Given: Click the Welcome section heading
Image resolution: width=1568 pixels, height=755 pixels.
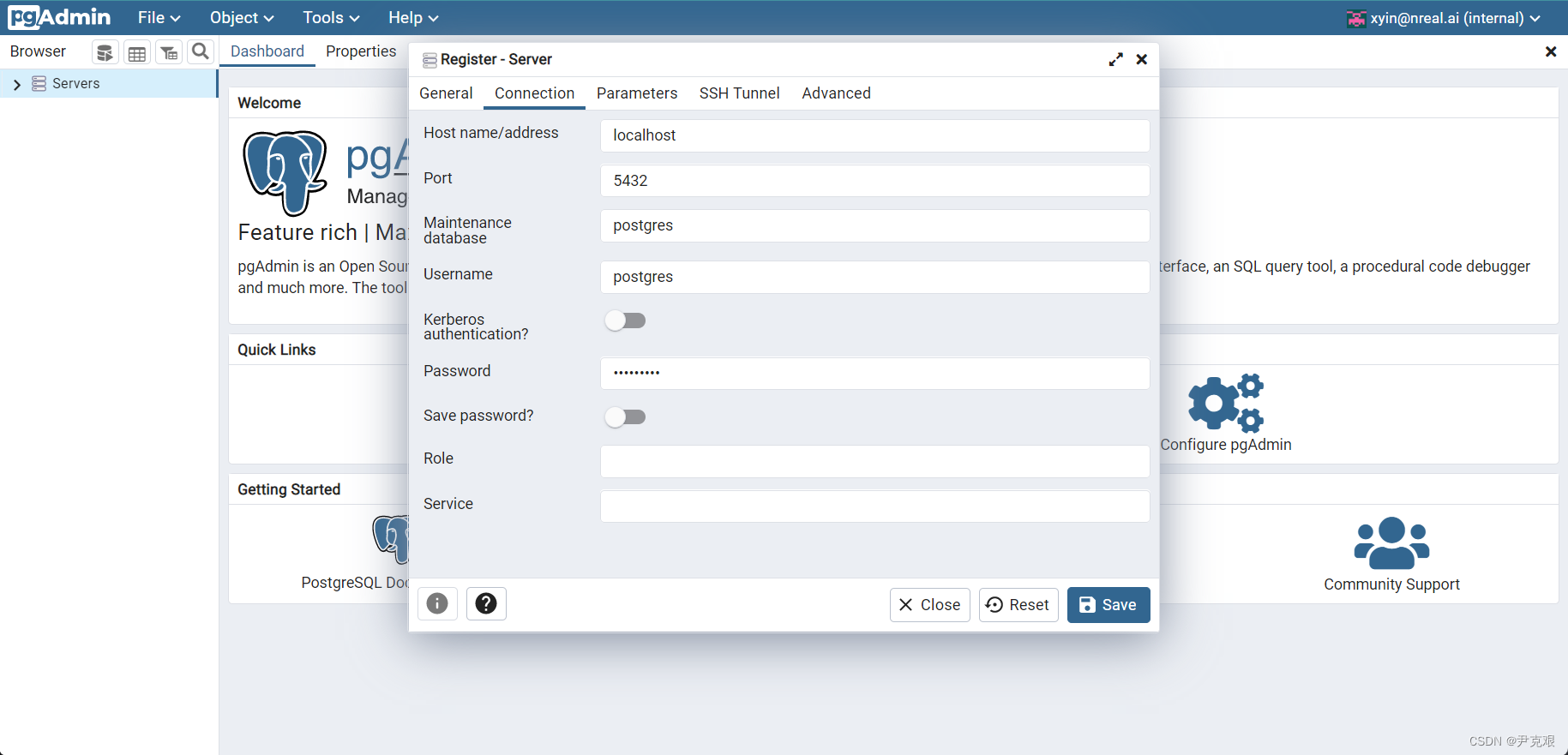Looking at the screenshot, I should (269, 103).
